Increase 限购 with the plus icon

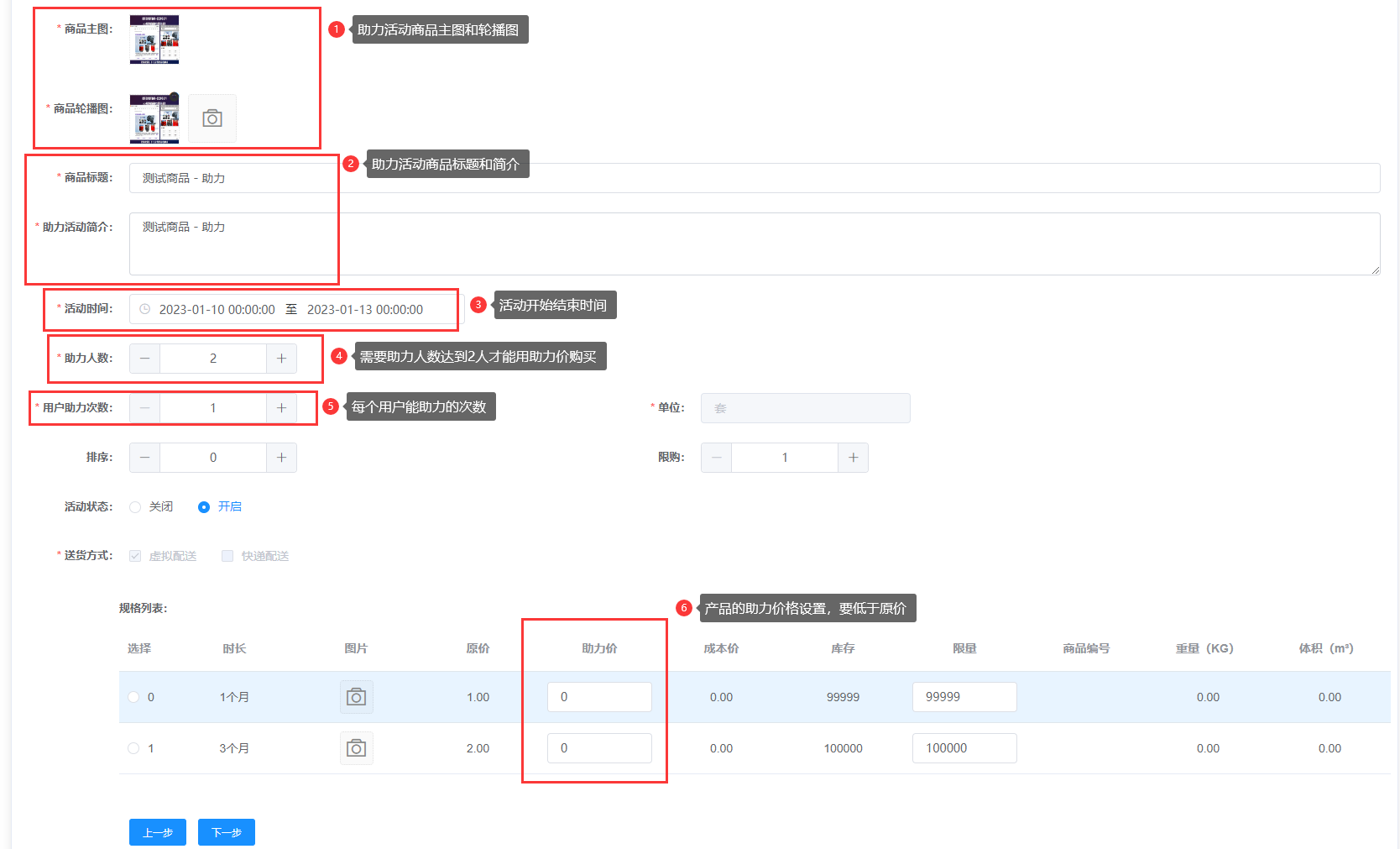(853, 458)
